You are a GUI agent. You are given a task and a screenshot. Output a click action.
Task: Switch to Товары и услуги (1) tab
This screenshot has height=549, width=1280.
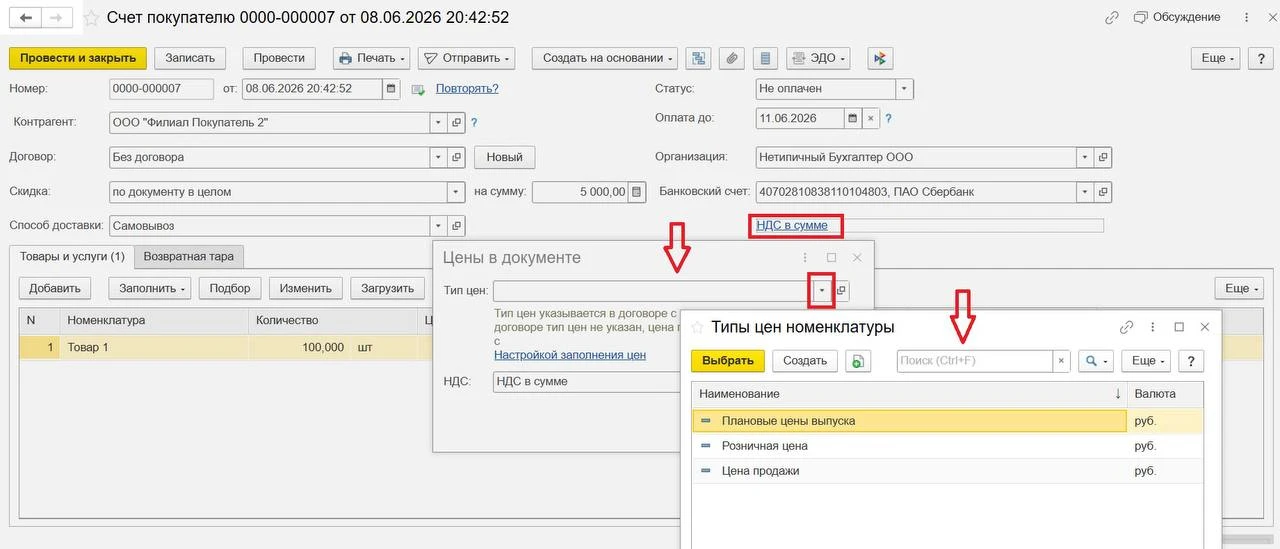coord(72,257)
